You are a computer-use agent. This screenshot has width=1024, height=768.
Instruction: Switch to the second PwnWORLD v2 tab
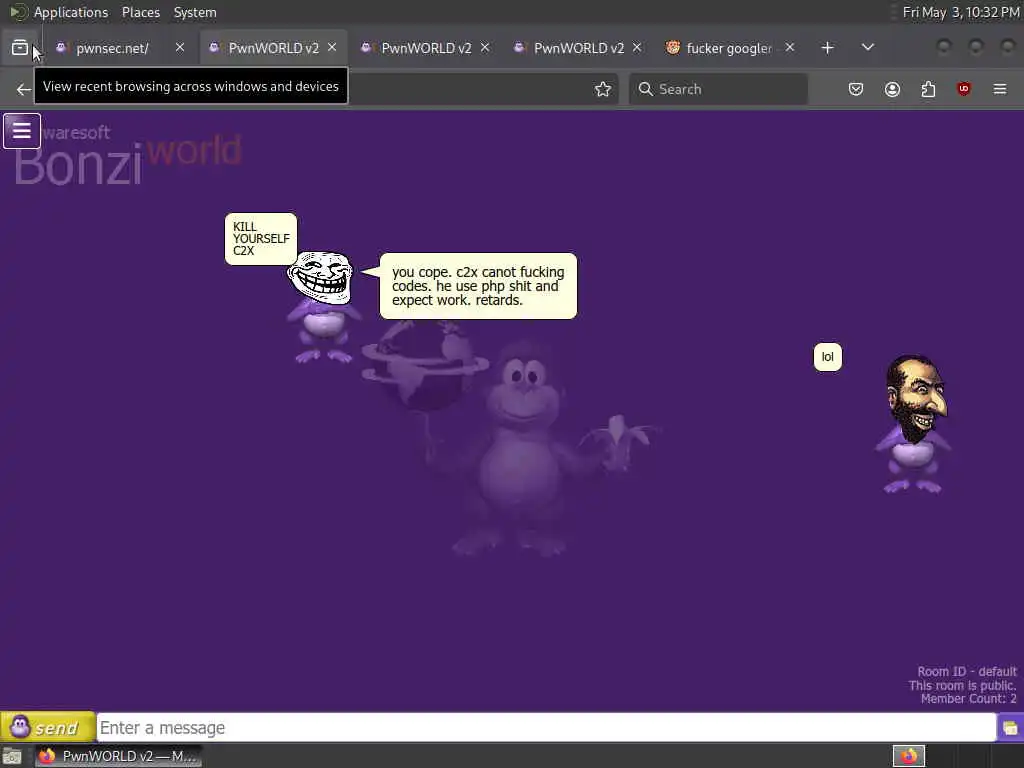(426, 48)
